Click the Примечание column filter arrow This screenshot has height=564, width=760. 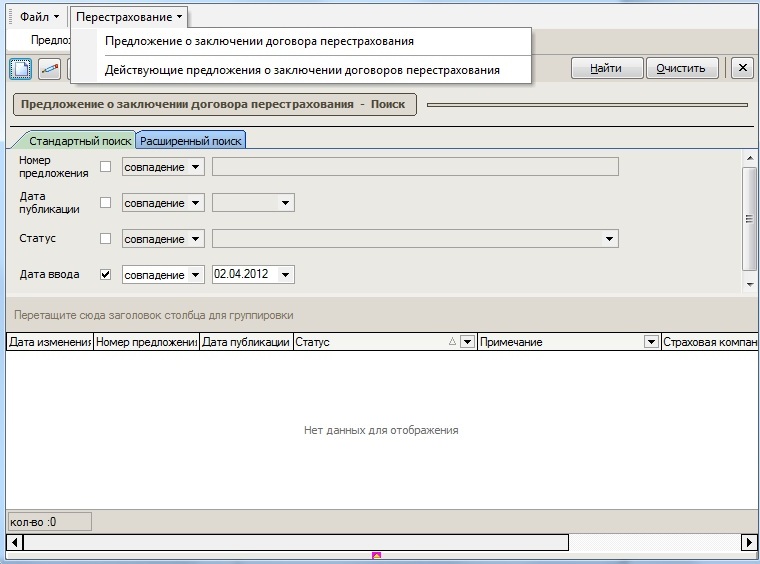(x=651, y=342)
